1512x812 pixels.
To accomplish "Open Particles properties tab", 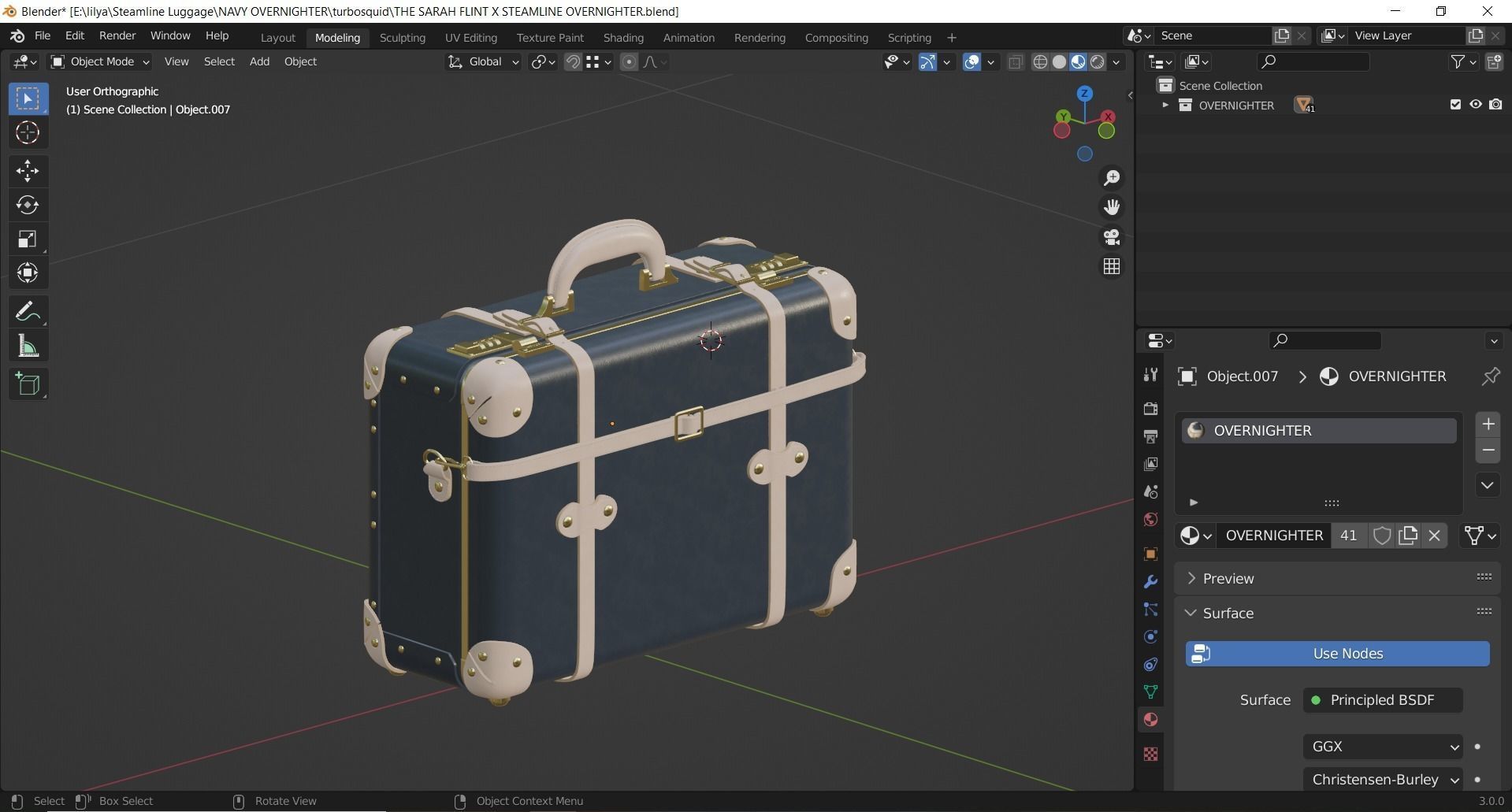I will (x=1150, y=610).
